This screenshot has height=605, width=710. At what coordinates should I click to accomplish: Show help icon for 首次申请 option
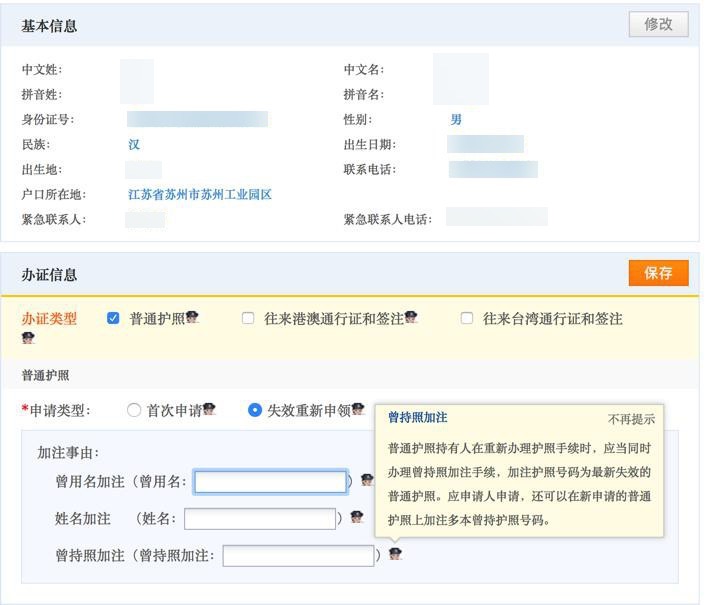click(209, 409)
